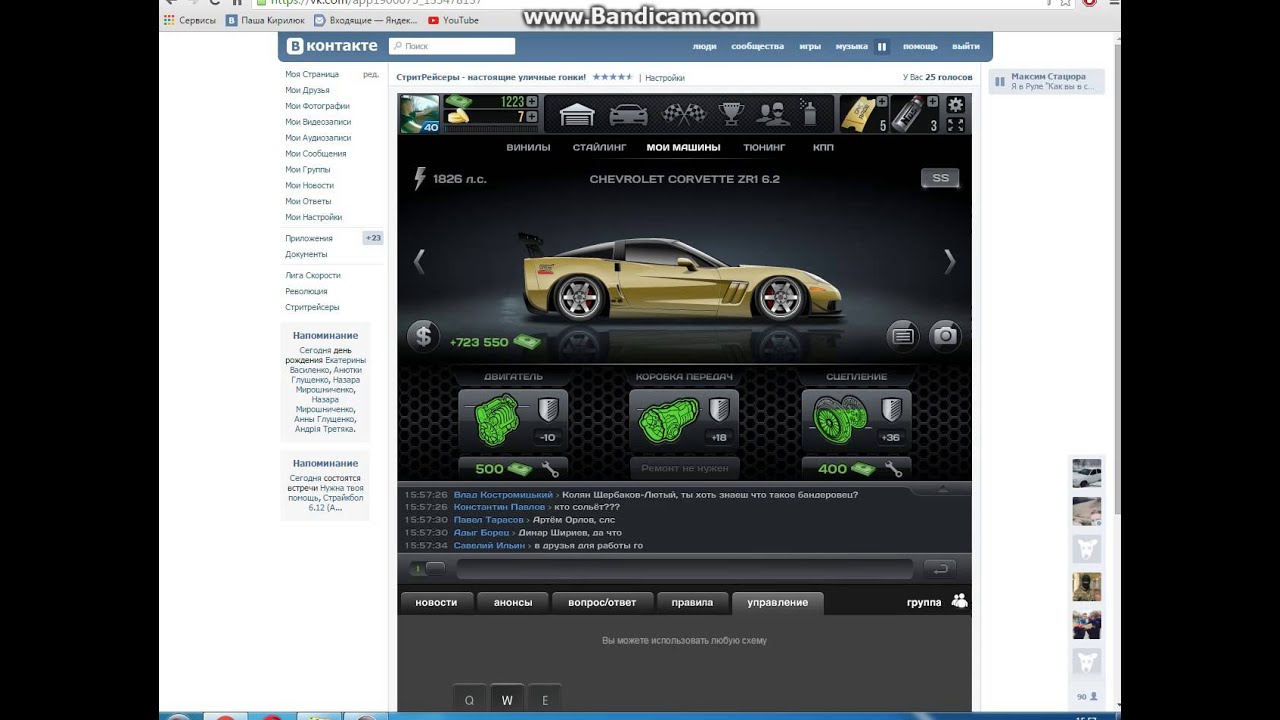The width and height of the screenshot is (1280, 720).
Task: Open game settings gear icon
Action: [956, 104]
